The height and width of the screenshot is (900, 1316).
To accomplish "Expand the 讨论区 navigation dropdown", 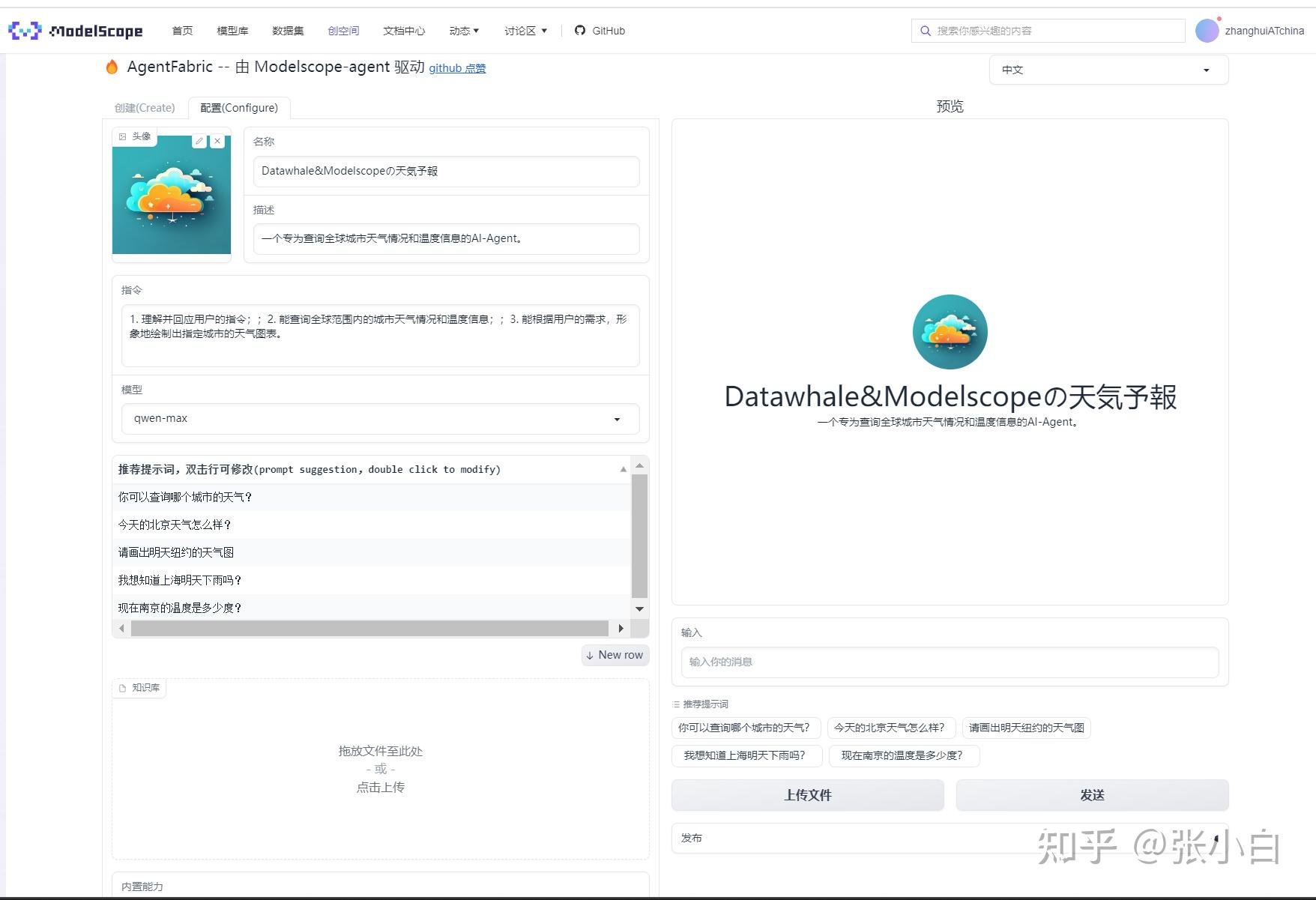I will coord(525,31).
